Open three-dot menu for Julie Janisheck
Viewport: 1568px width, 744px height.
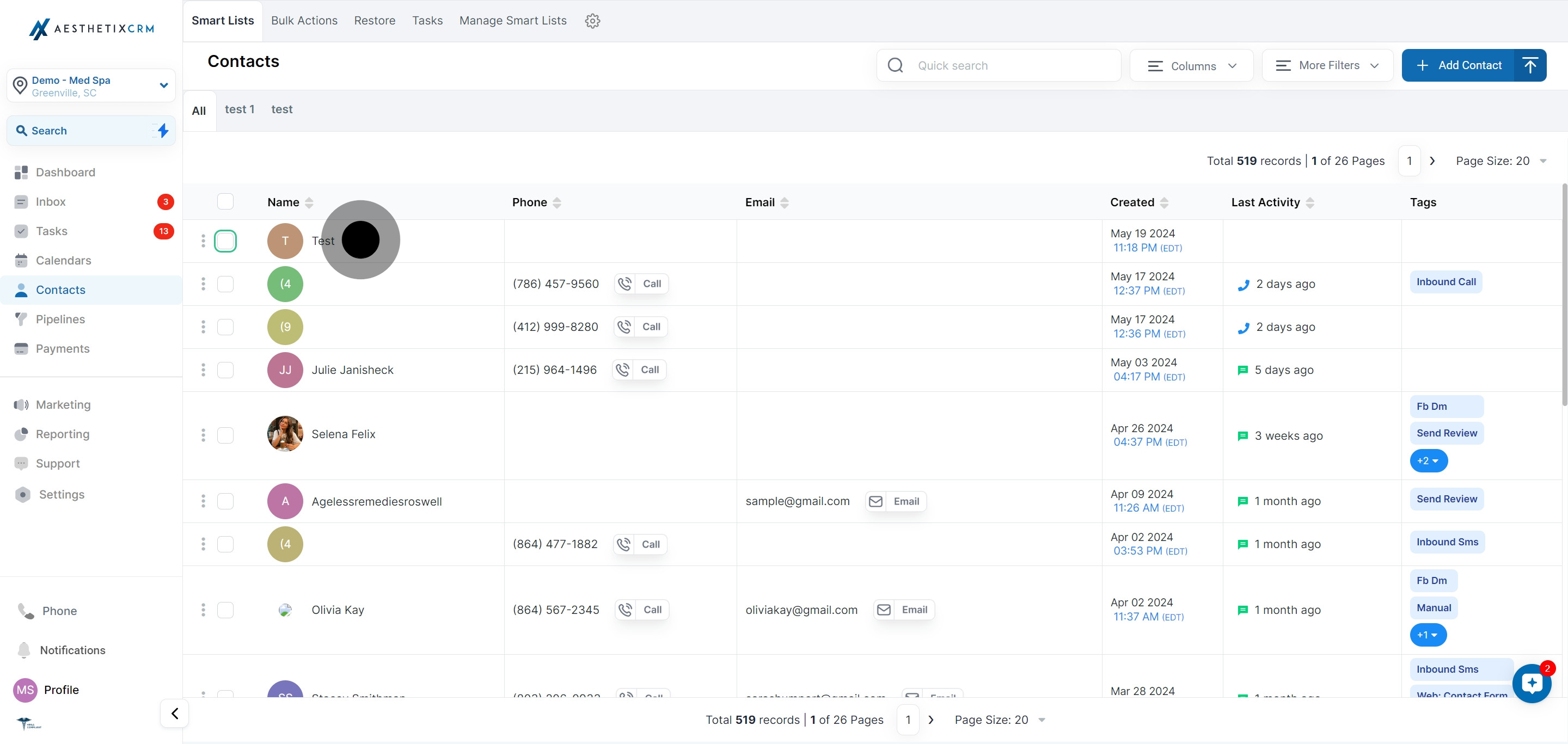click(x=203, y=370)
